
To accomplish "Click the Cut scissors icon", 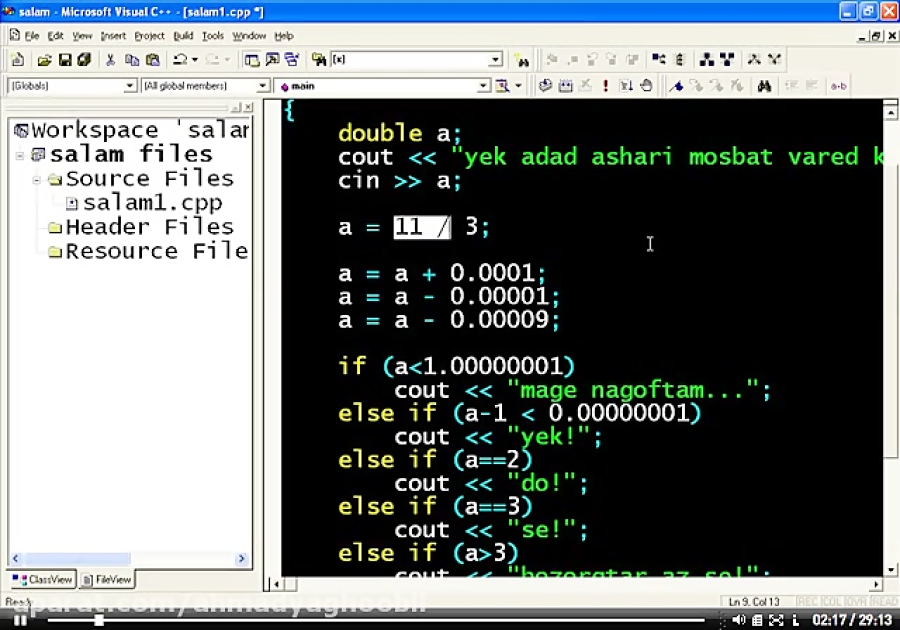I will point(110,60).
